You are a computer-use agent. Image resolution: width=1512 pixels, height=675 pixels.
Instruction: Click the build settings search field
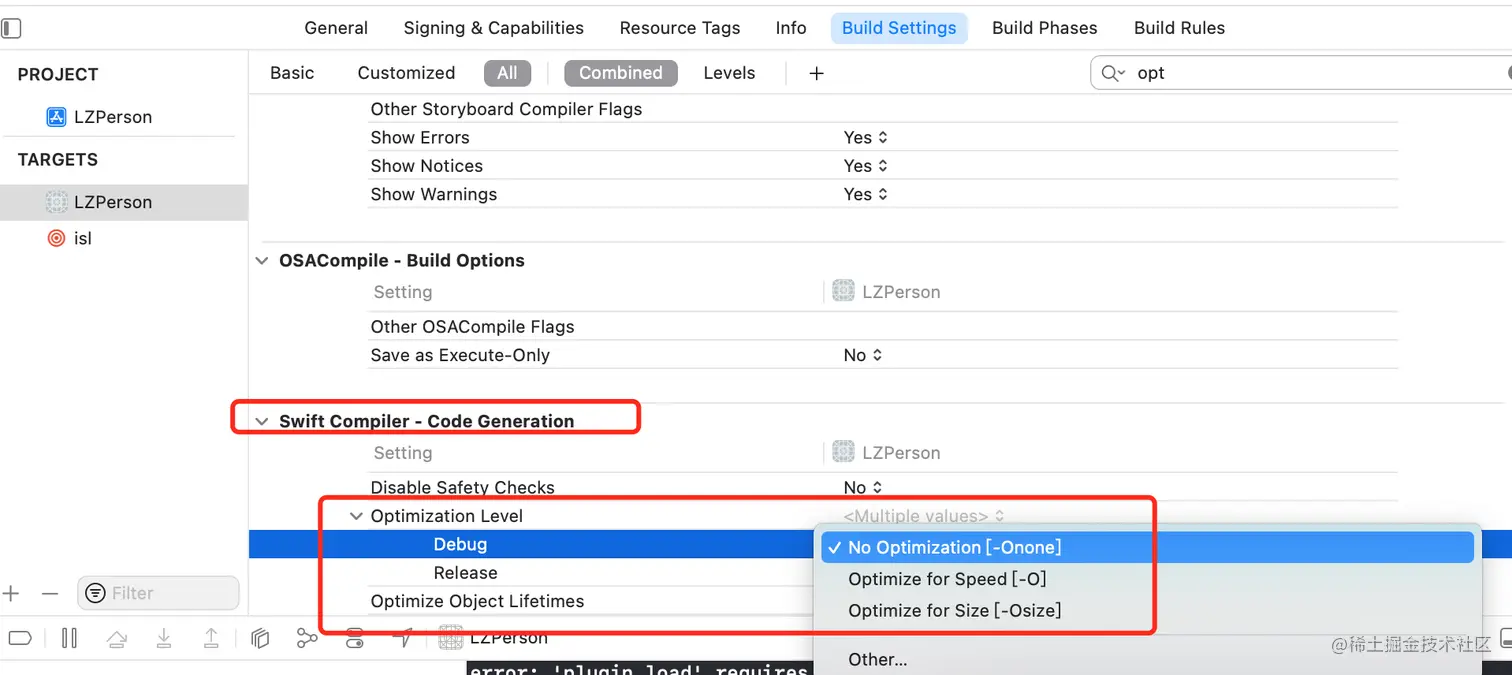click(x=1300, y=73)
